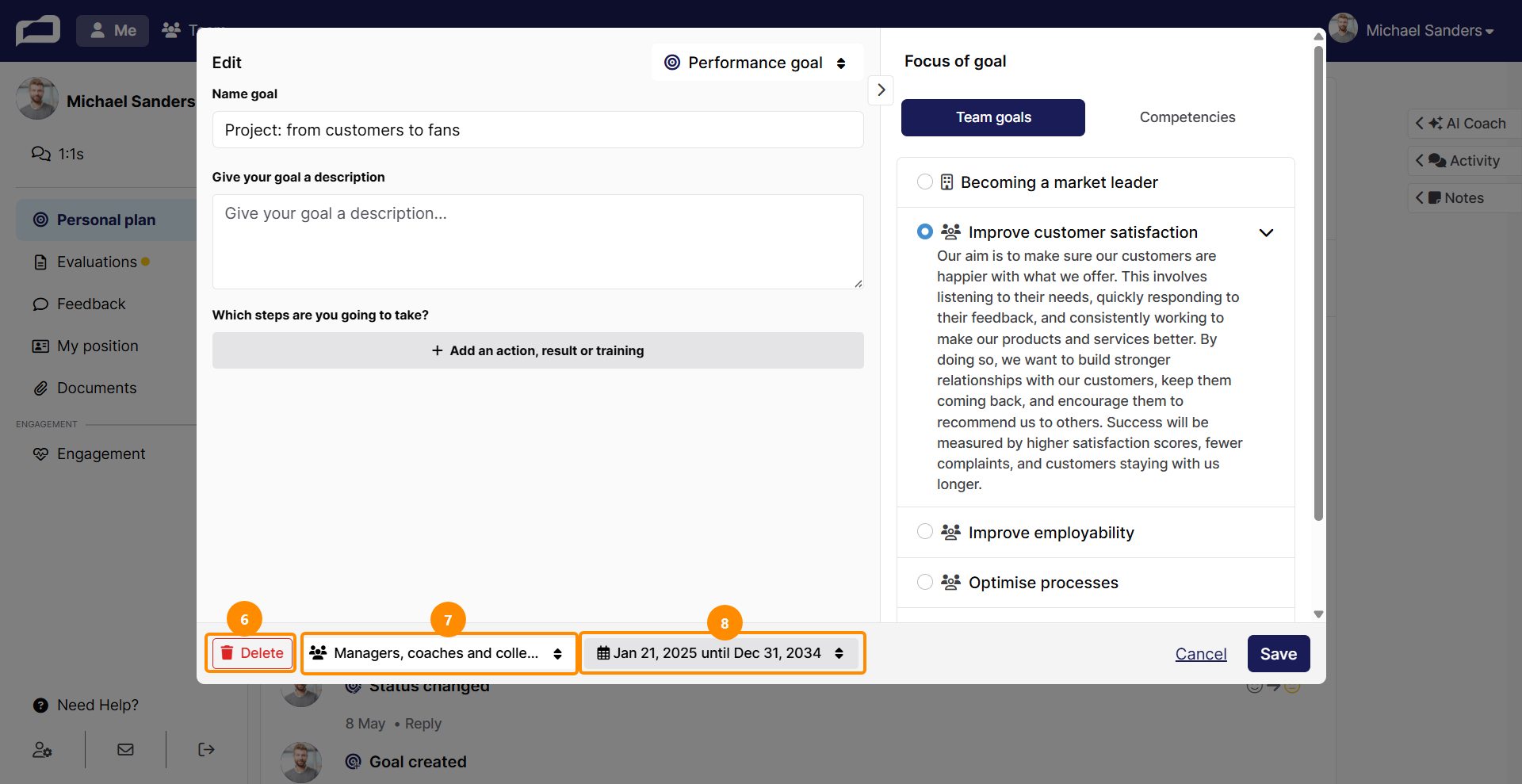Click the building icon beside Becoming a market leader
This screenshot has height=784, width=1522.
946,182
